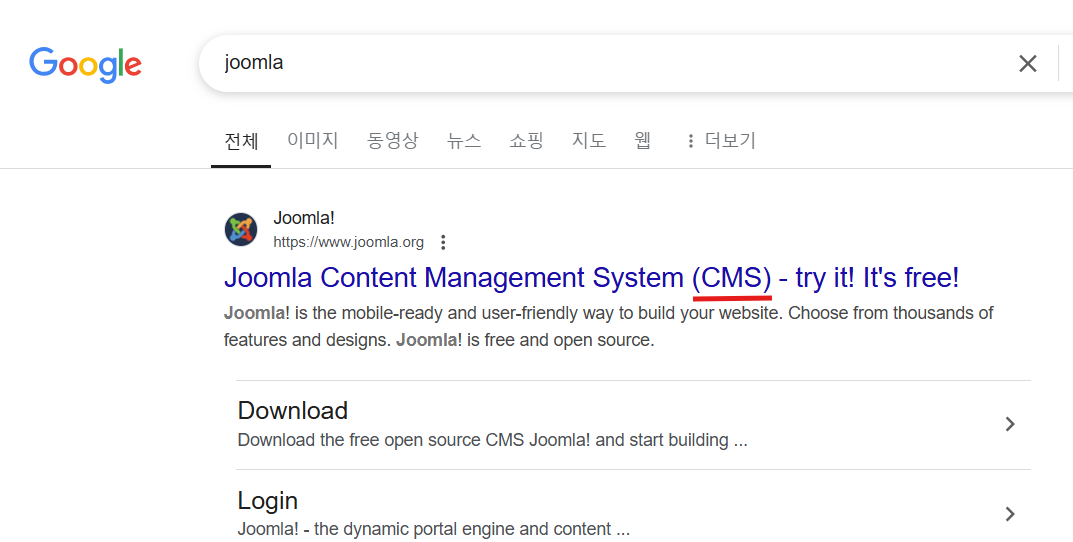This screenshot has width=1073, height=542.
Task: Open the Joomla Content Management System result title
Action: (x=591, y=278)
